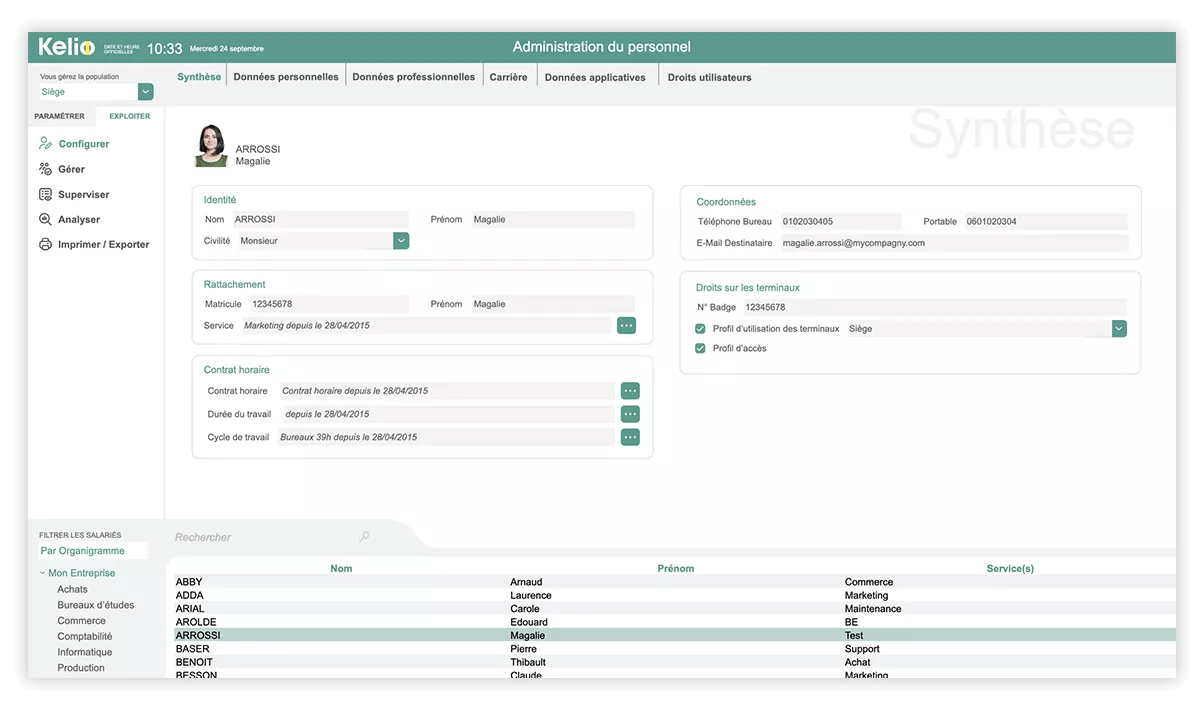Open the Carrière tab
The height and width of the screenshot is (720, 1200).
pyautogui.click(x=509, y=76)
